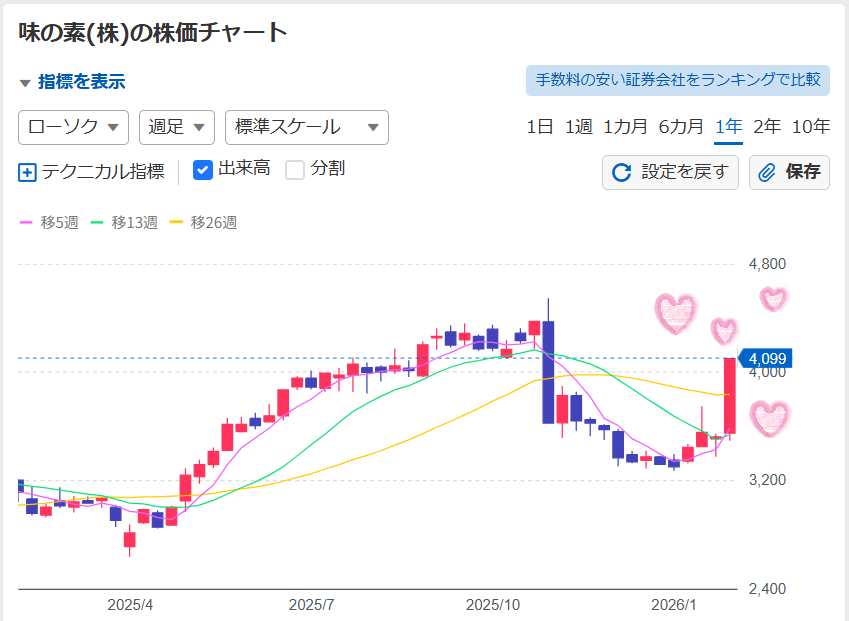Click the 移26週 legend color marker
This screenshot has height=621, width=849.
(x=176, y=223)
